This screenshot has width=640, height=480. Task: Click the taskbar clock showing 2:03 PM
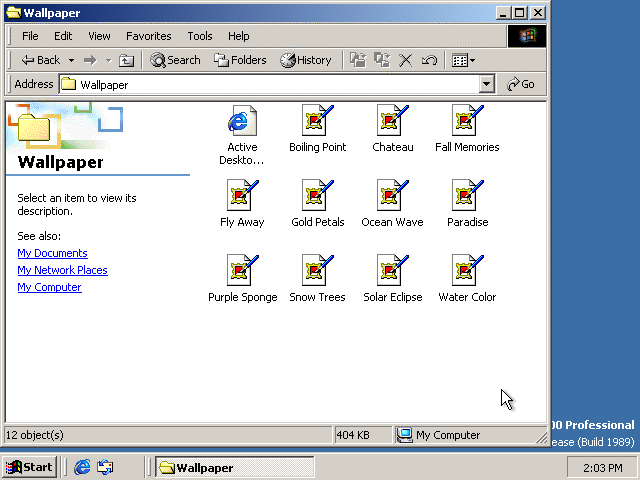point(602,468)
